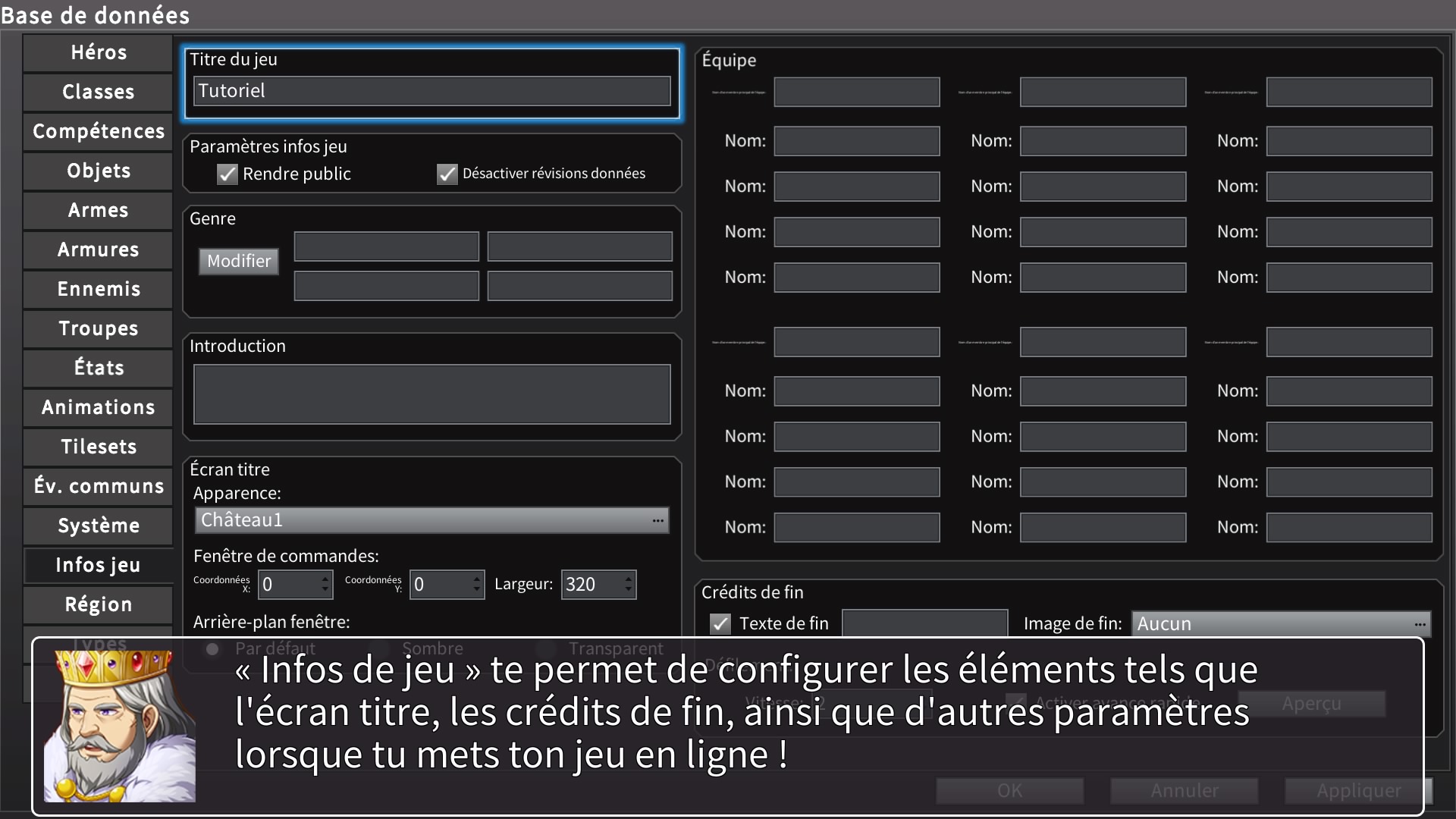This screenshot has height=819, width=1456.
Task: Open the Région tab
Action: (x=98, y=604)
